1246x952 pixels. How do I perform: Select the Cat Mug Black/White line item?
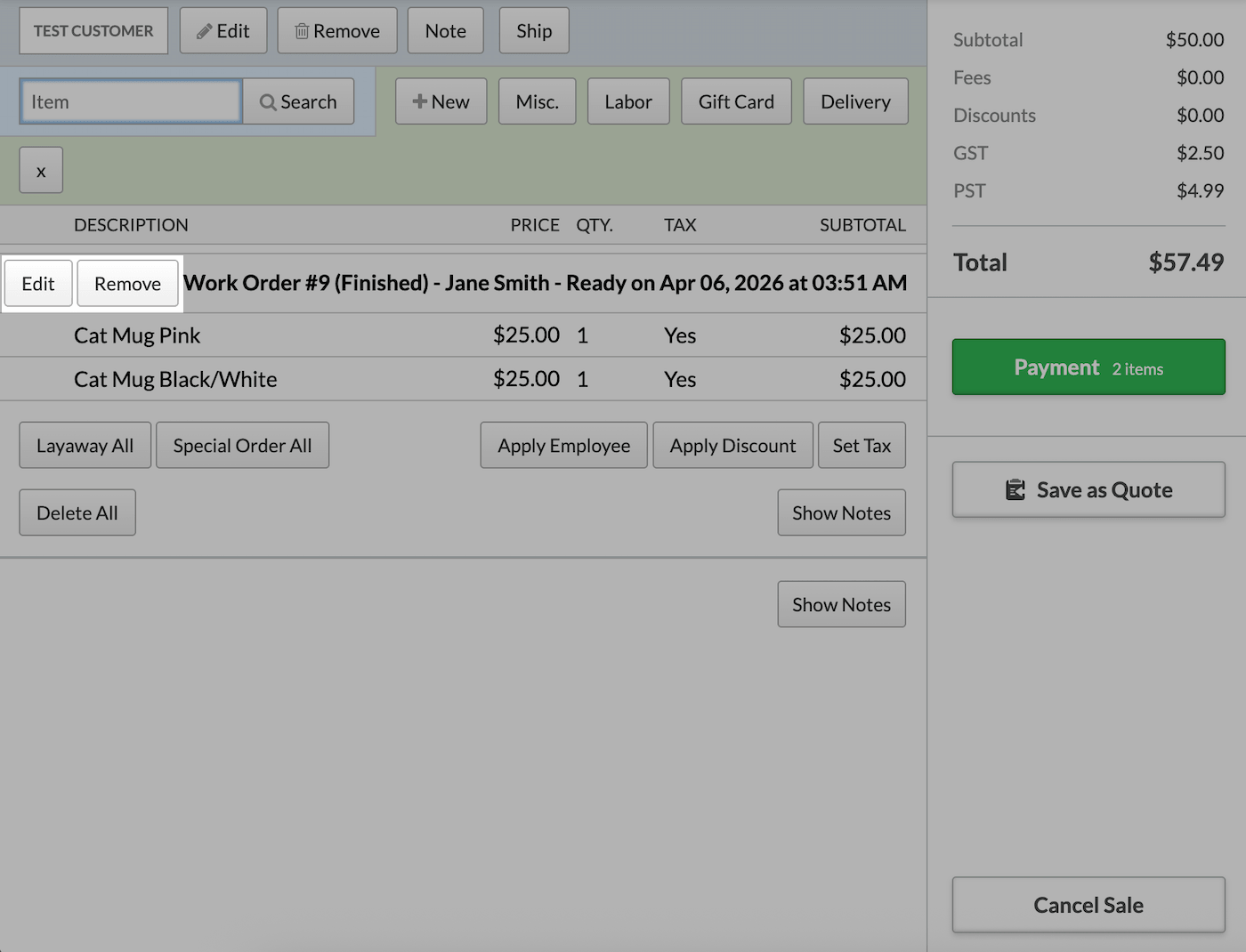click(463, 379)
